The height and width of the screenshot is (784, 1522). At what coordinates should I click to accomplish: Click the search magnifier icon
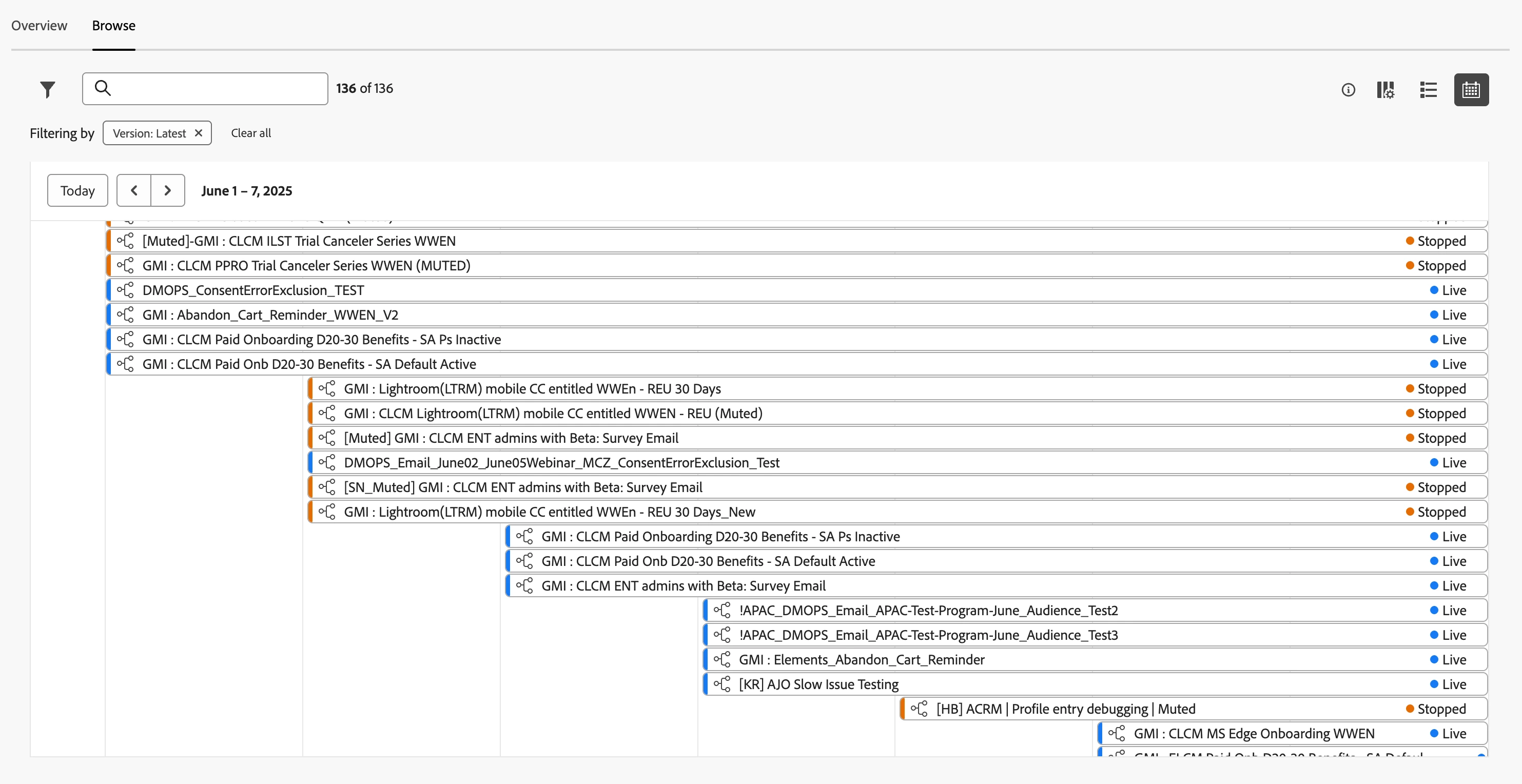click(103, 88)
